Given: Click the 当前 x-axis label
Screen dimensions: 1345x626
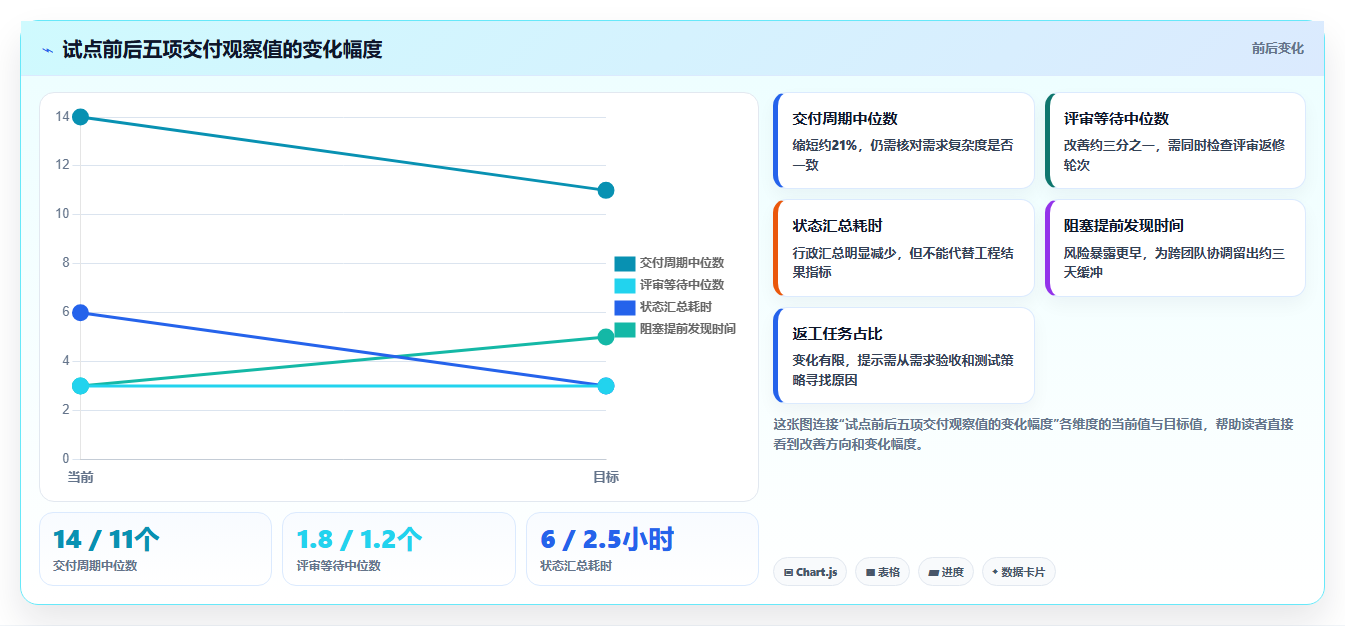Looking at the screenshot, I should (80, 477).
